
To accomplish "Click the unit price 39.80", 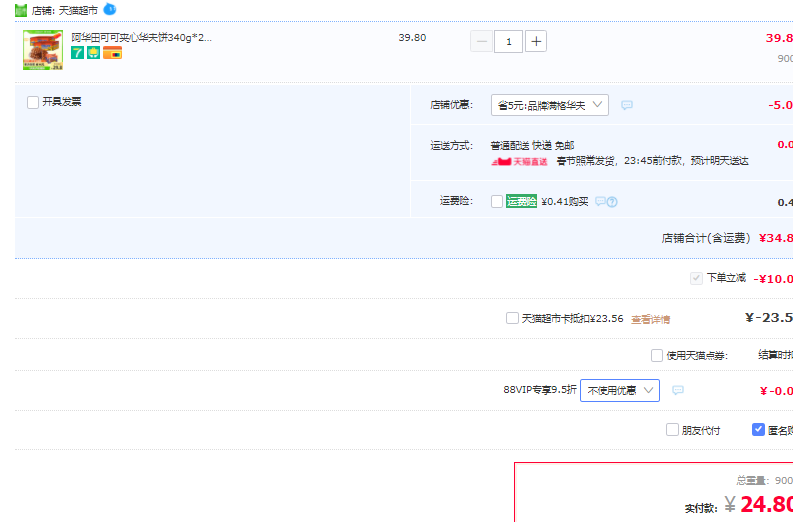I will (x=412, y=37).
